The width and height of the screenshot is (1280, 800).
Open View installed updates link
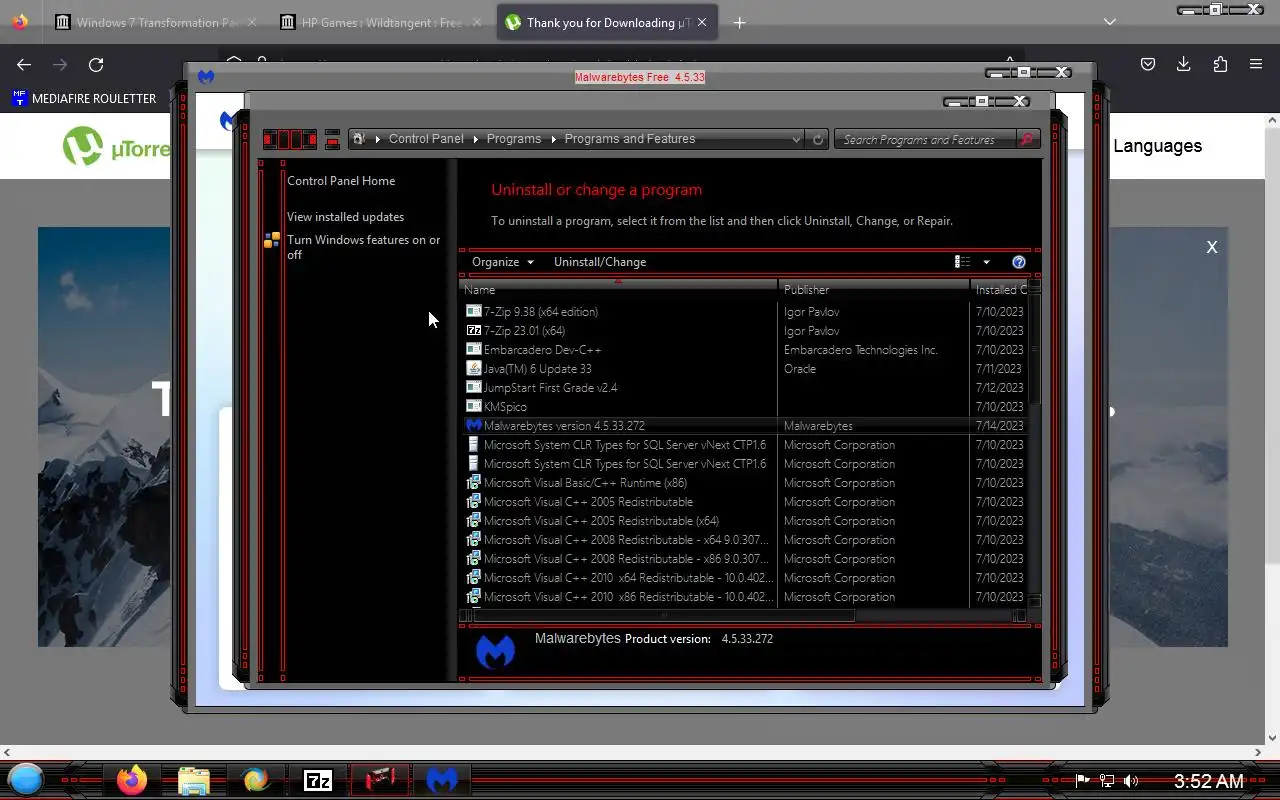[346, 217]
